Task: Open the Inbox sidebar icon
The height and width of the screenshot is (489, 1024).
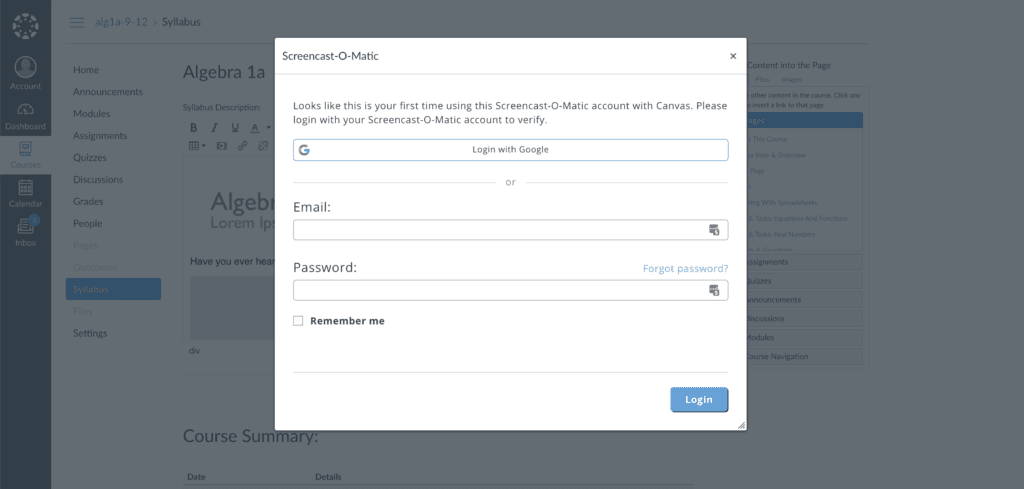Action: [25, 226]
